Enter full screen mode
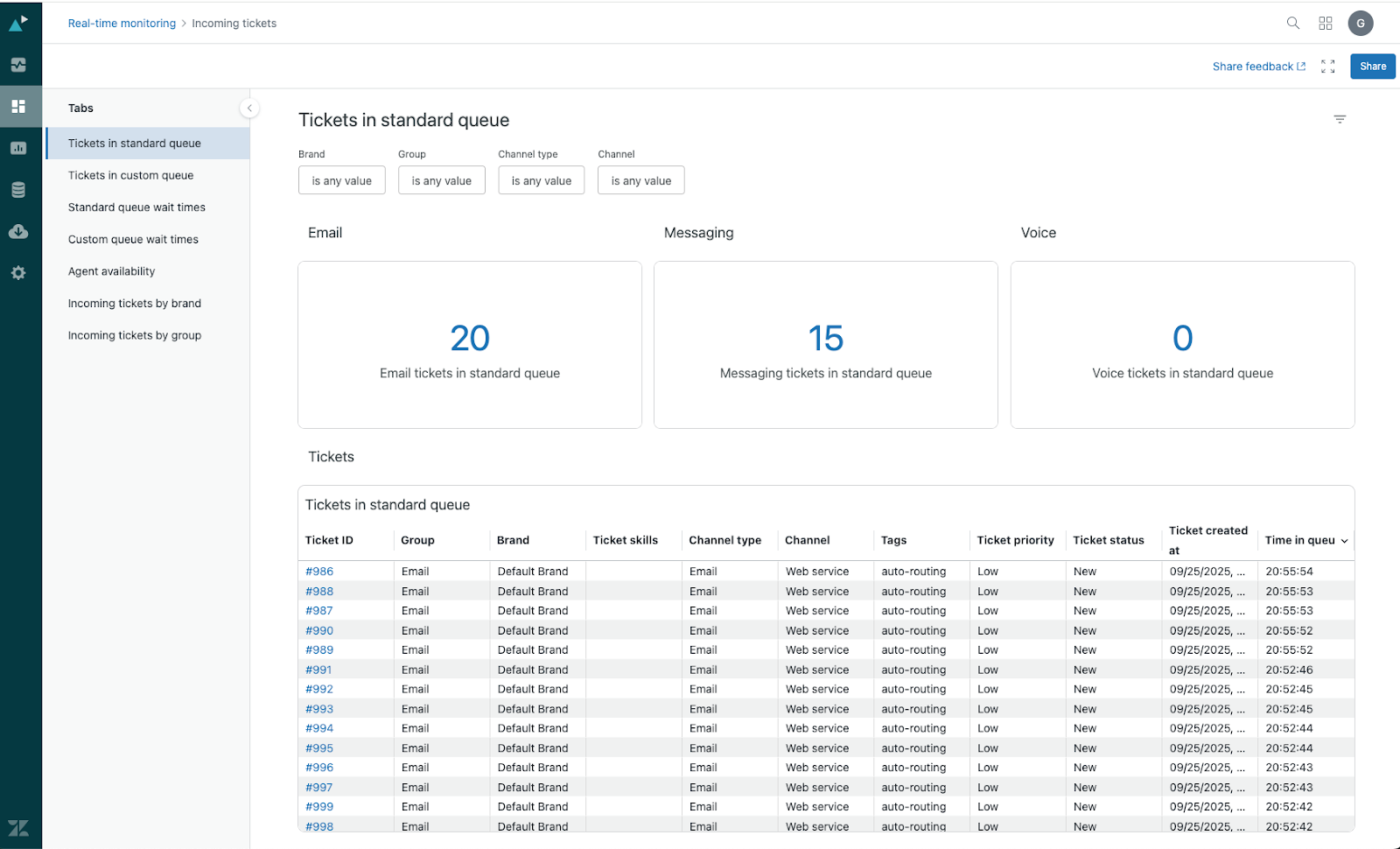1400x849 pixels. 1327,67
